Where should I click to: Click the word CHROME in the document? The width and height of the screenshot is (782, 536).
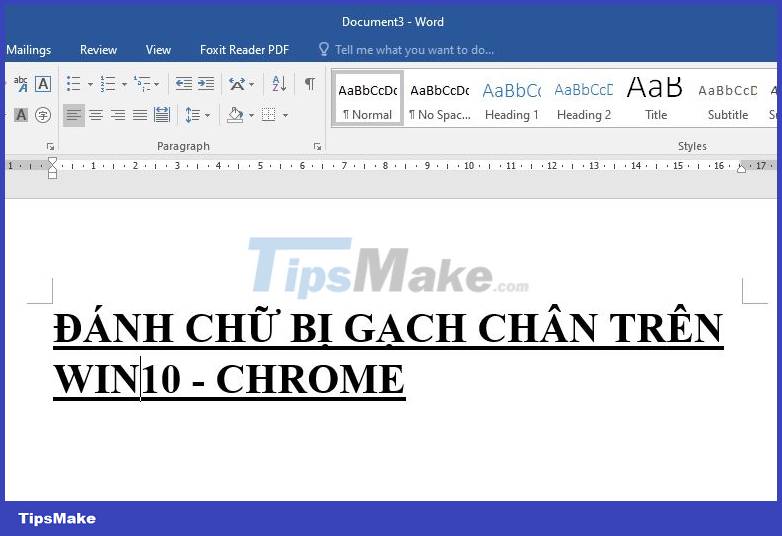[x=310, y=379]
